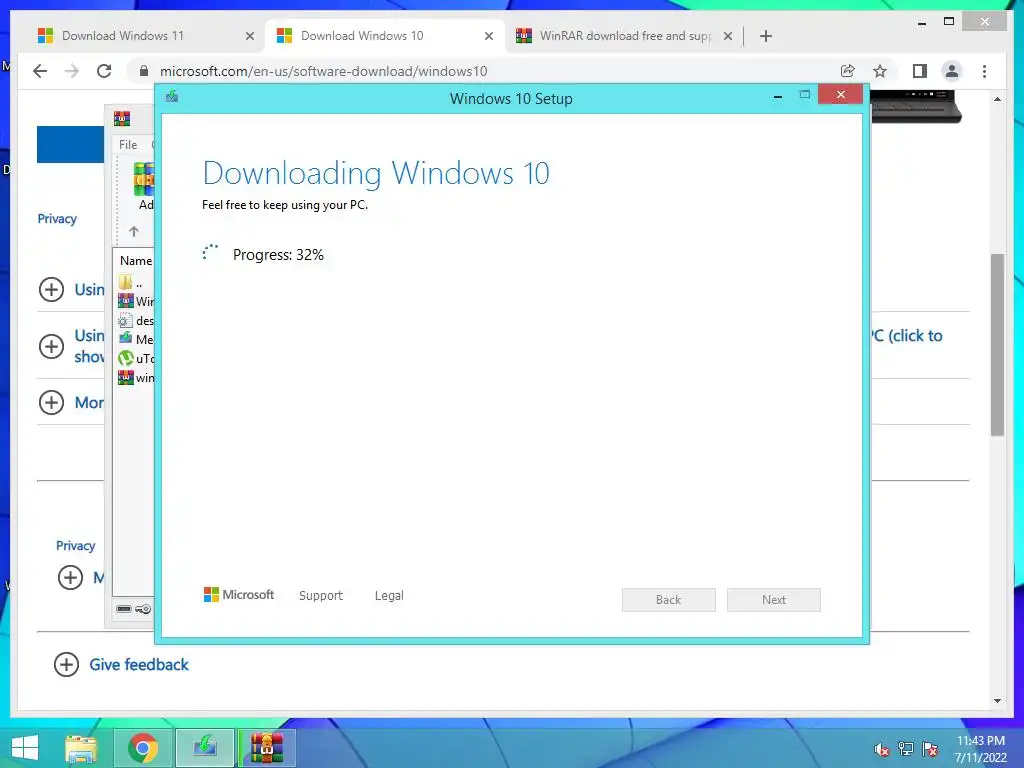Click the webpage vertical scrollbar thumb
1024x768 pixels.
[x=997, y=344]
